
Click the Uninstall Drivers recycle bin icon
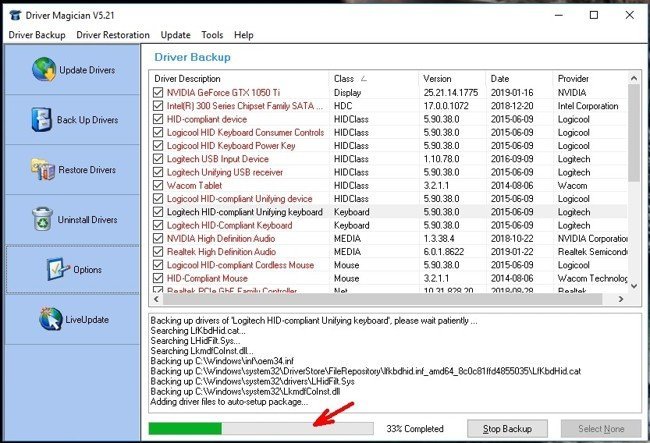pyautogui.click(x=42, y=219)
